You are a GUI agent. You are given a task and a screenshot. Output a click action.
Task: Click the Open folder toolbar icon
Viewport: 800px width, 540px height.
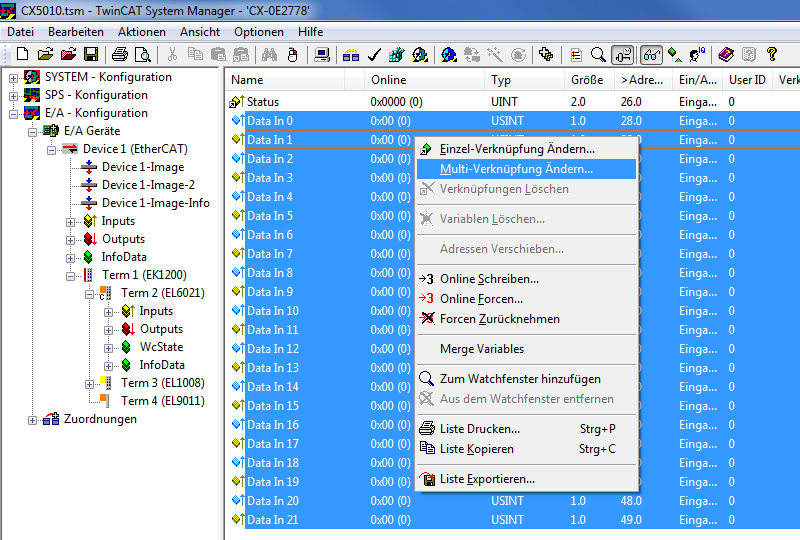[x=45, y=54]
